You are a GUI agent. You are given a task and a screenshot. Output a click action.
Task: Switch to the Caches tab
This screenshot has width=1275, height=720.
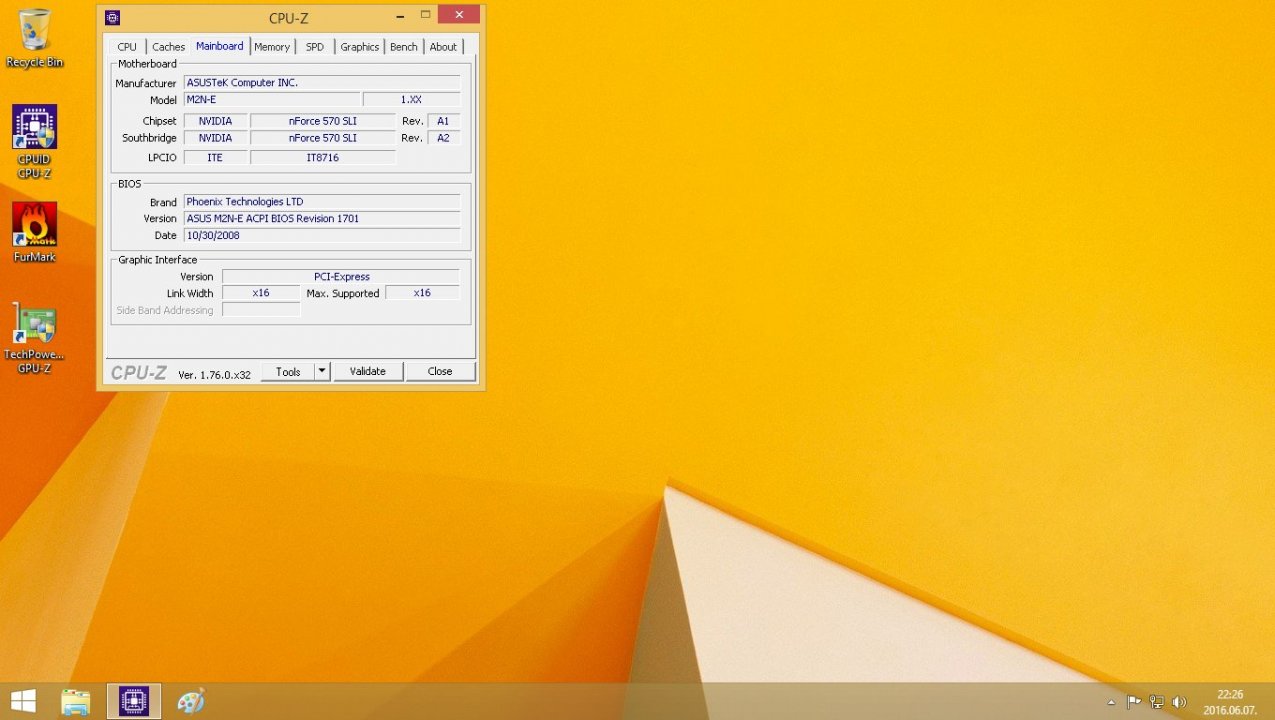click(168, 47)
